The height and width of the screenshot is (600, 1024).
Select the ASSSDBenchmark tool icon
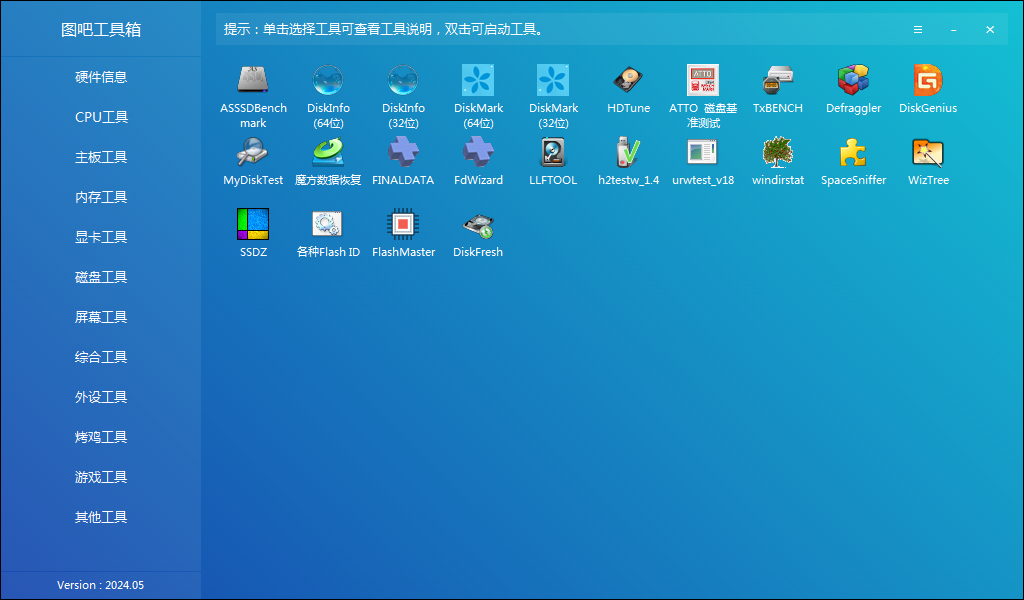point(253,80)
